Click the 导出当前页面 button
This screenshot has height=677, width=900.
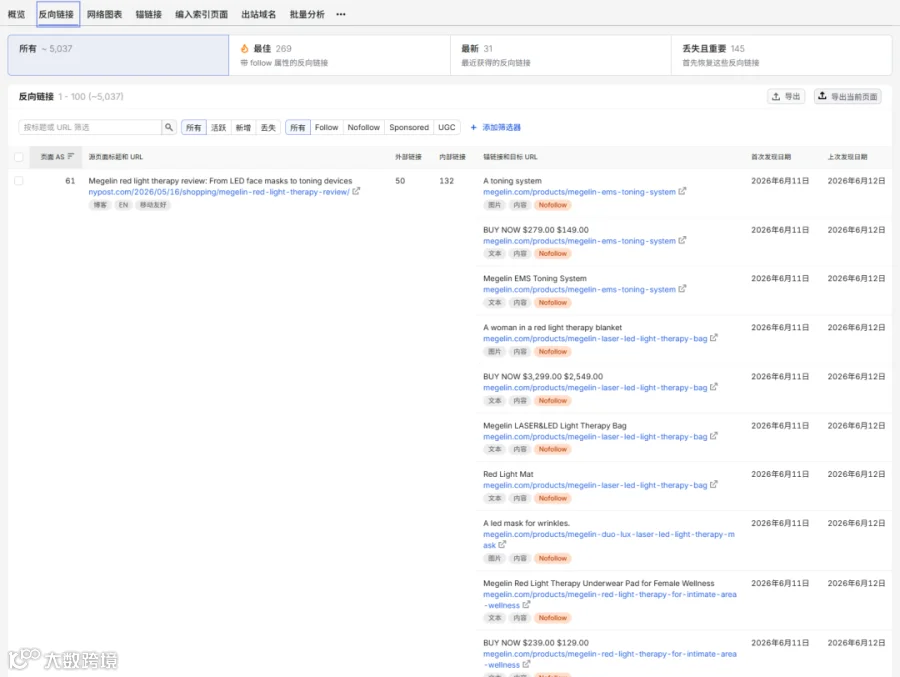(x=848, y=96)
